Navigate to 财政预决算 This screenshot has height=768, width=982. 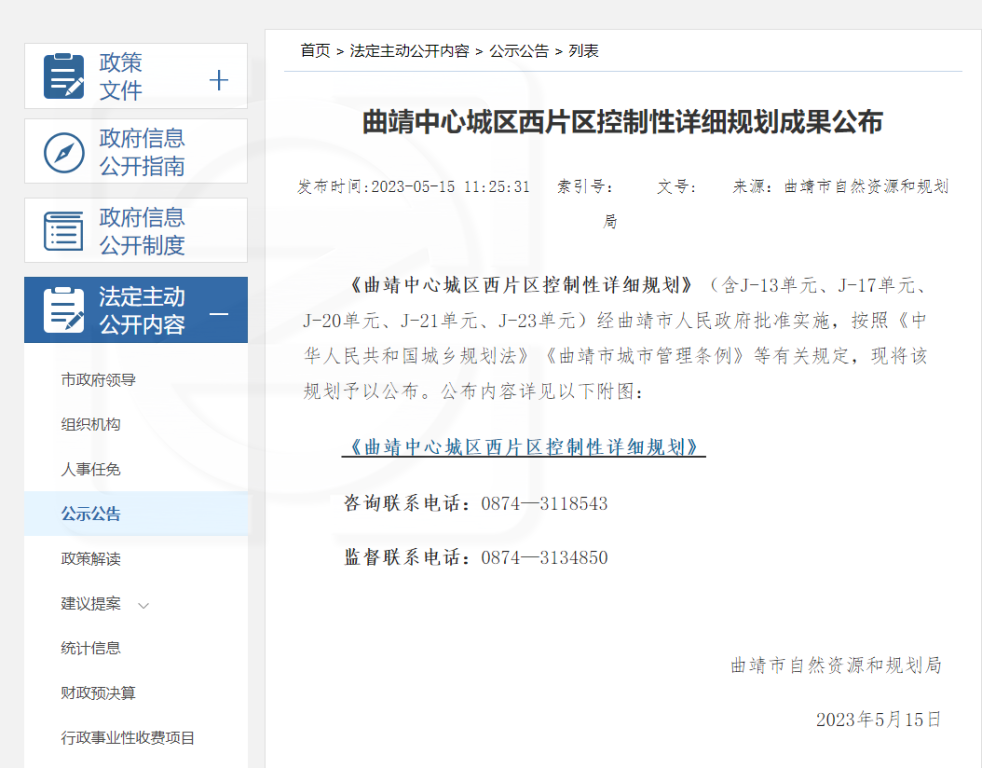tap(98, 693)
